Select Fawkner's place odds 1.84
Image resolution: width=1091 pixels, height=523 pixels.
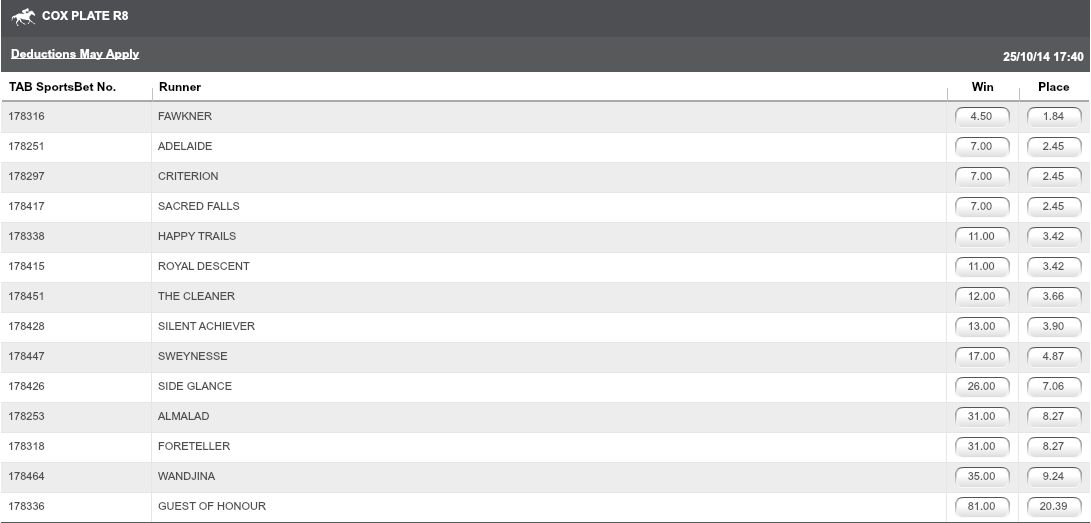1053,116
